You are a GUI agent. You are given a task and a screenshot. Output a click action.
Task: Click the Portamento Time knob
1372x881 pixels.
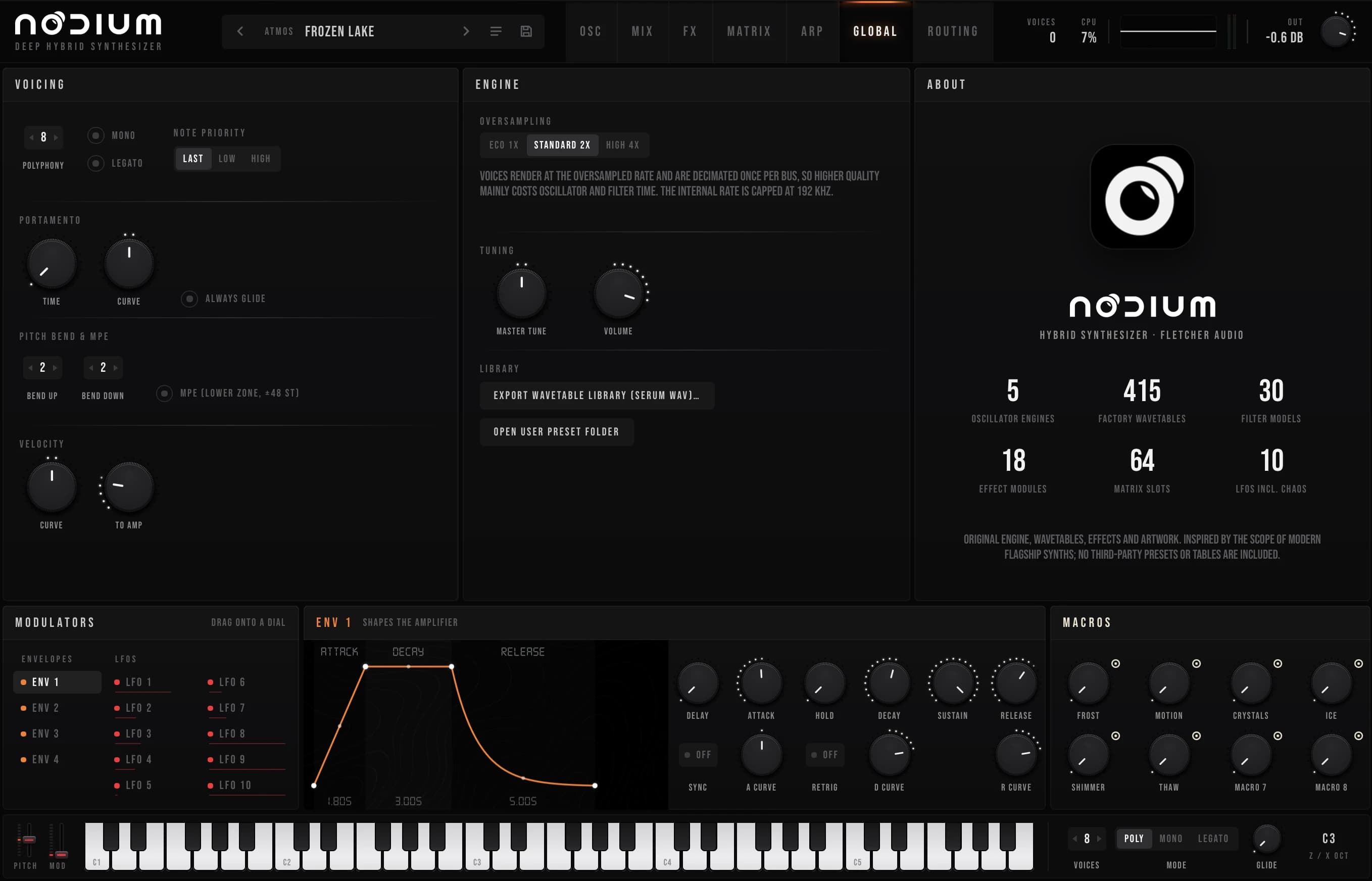(52, 264)
